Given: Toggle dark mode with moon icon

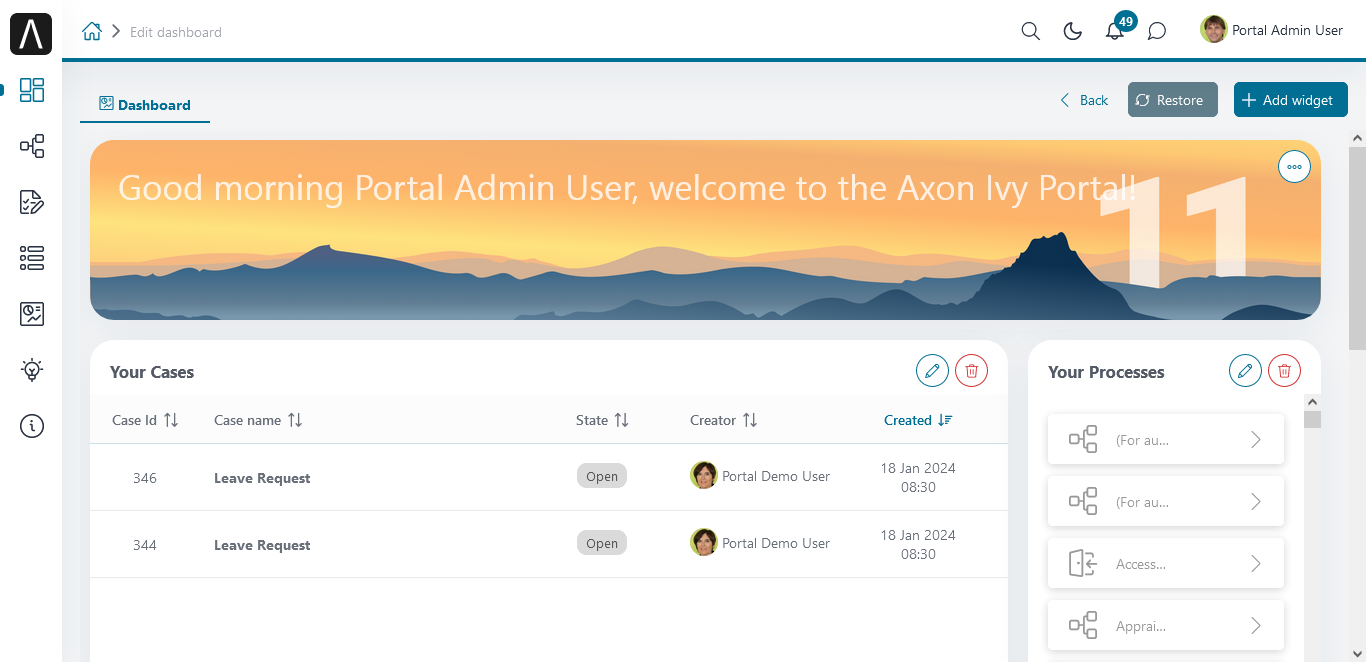Looking at the screenshot, I should [1073, 31].
